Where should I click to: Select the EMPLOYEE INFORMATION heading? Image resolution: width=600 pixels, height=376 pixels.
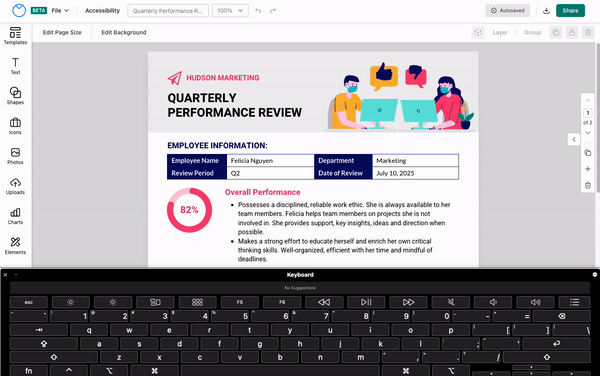click(217, 145)
